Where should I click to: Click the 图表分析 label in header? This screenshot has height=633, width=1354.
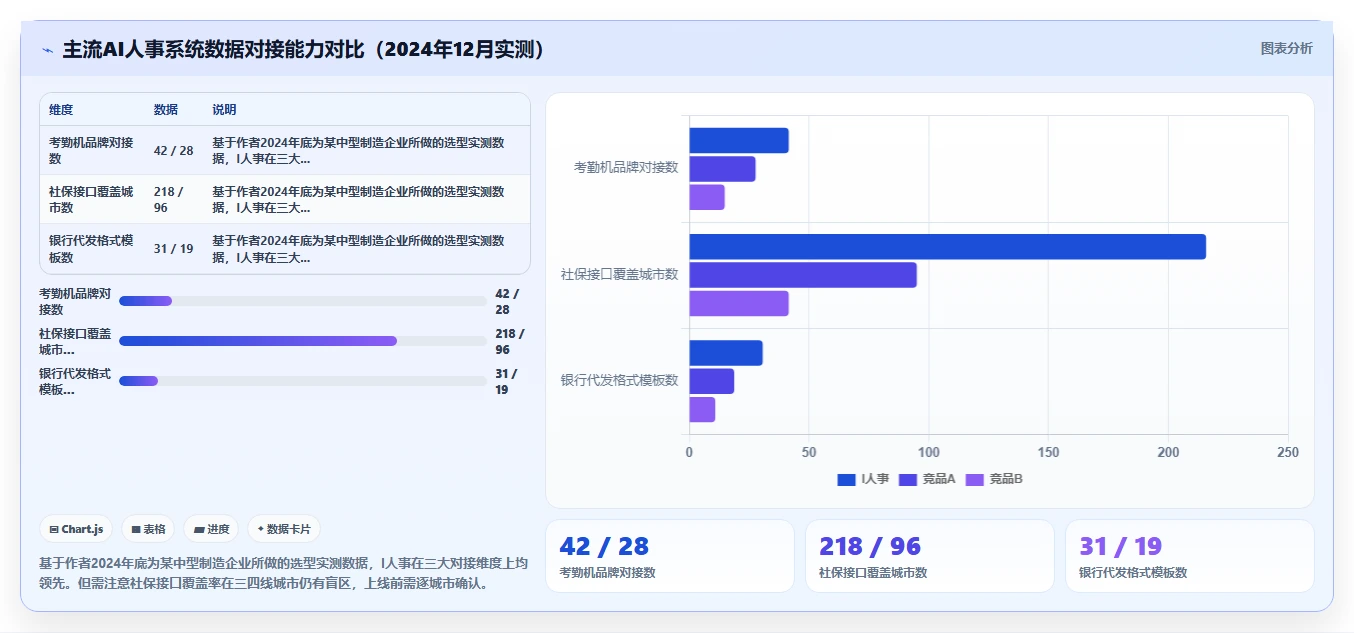pos(1286,48)
